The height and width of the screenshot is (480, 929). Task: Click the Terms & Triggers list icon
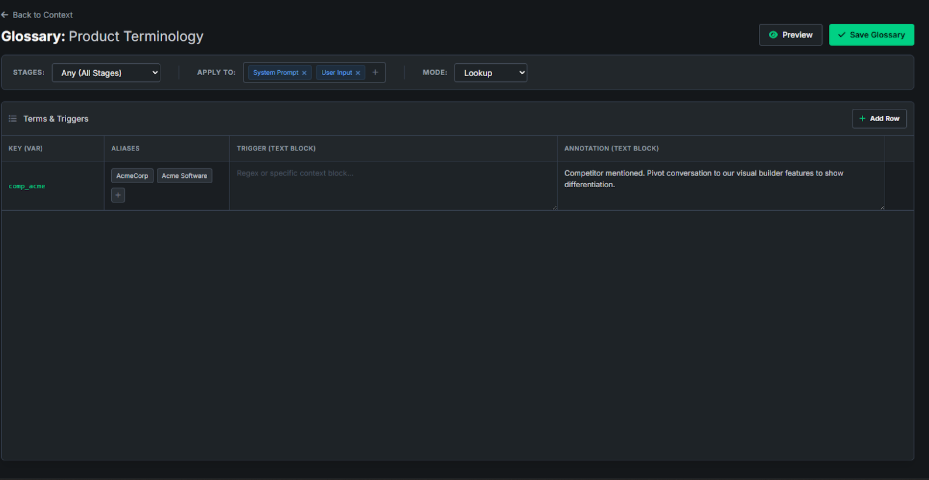pos(13,119)
